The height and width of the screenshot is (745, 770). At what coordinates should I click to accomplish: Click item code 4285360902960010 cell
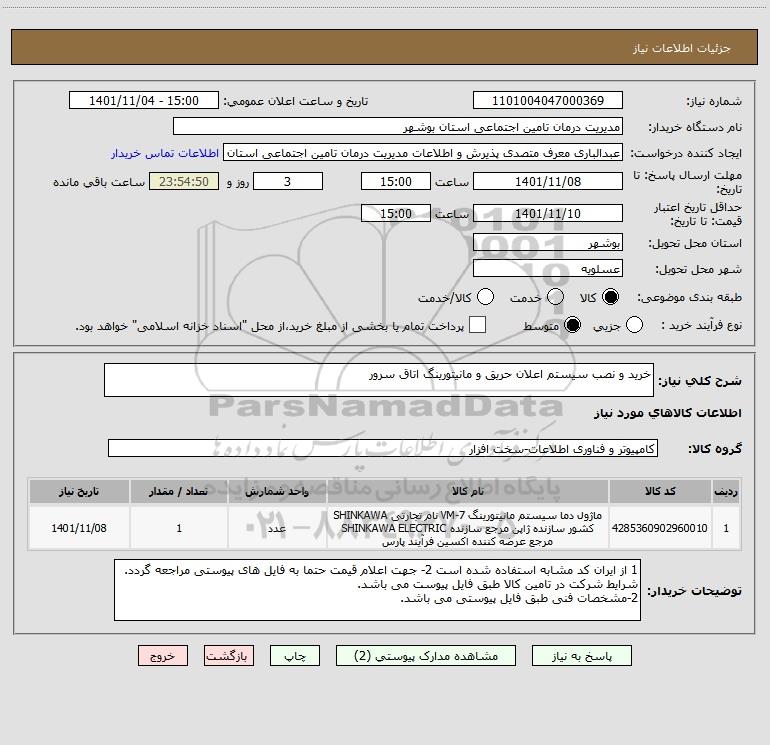pyautogui.click(x=660, y=528)
